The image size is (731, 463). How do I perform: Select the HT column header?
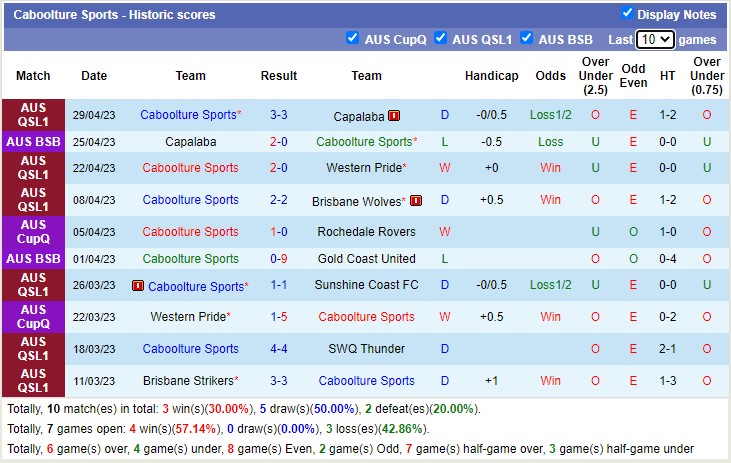coord(667,76)
